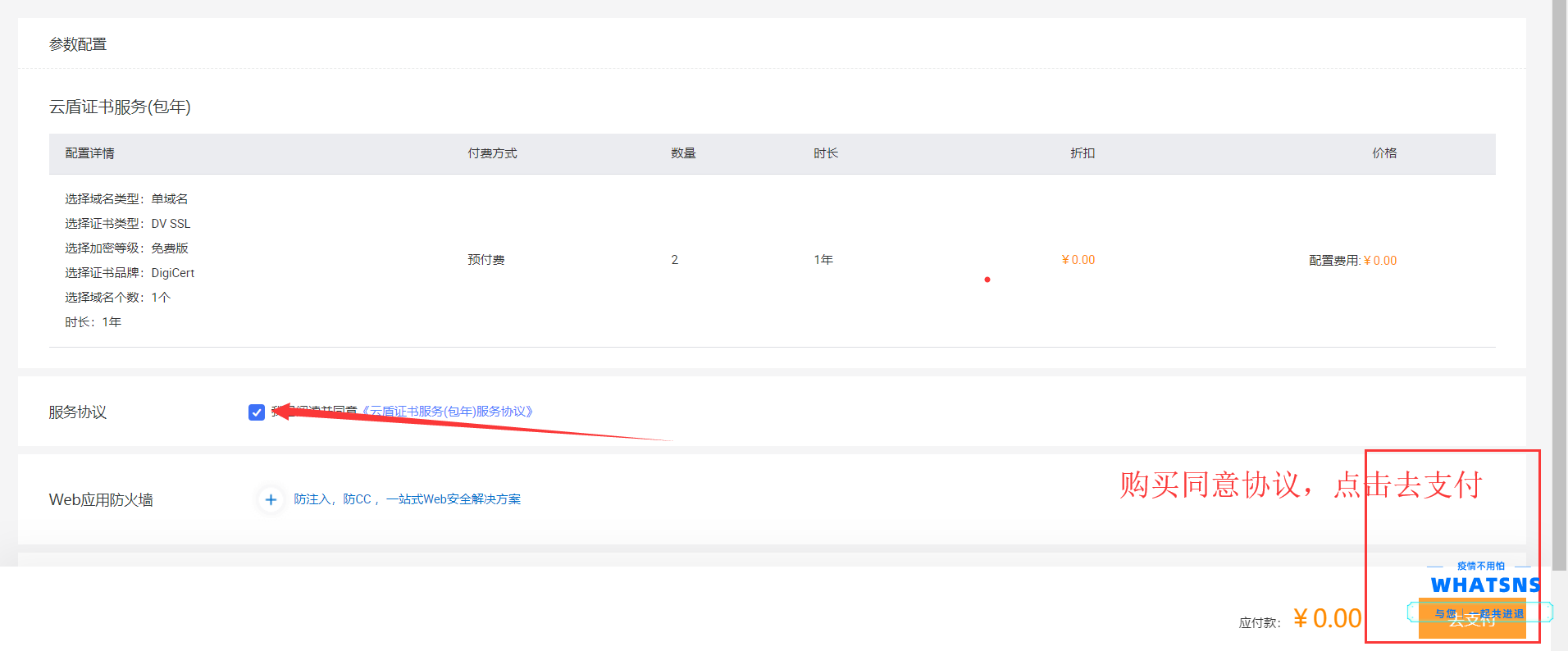Screen dimensions: 1568x651
Task: Click the 付费方式 column header
Action: [x=492, y=153]
